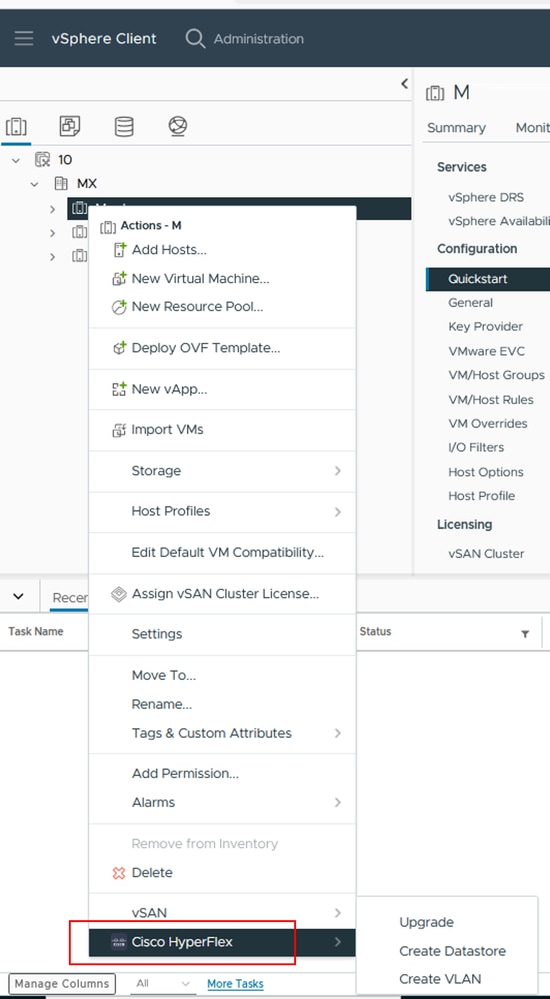
Task: Select Create Datastore in HyperFlex submenu
Action: [452, 951]
